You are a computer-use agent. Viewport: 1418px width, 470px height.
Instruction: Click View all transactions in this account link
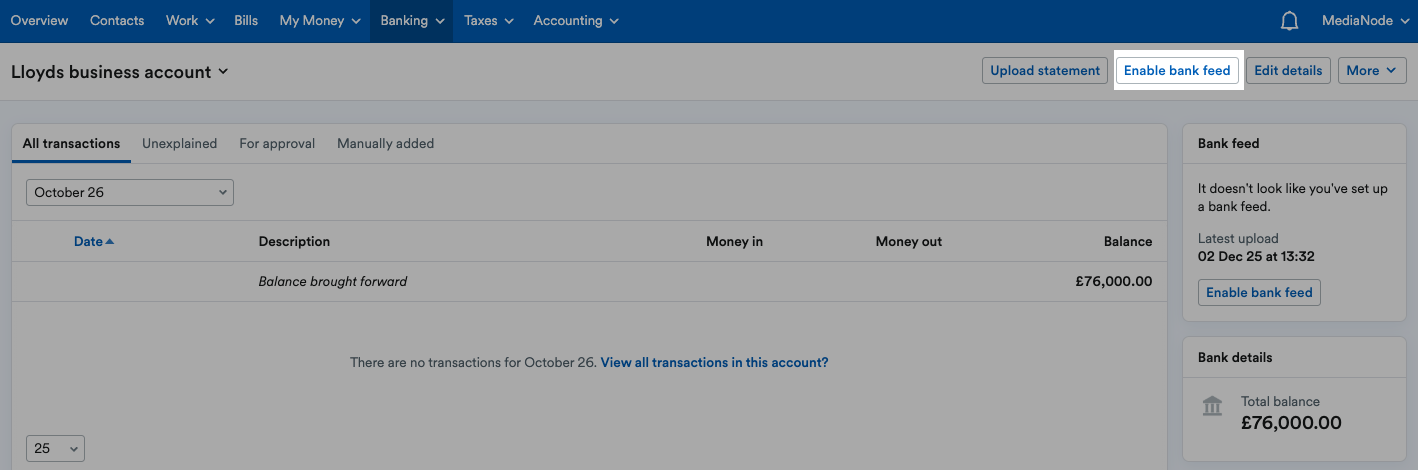714,363
